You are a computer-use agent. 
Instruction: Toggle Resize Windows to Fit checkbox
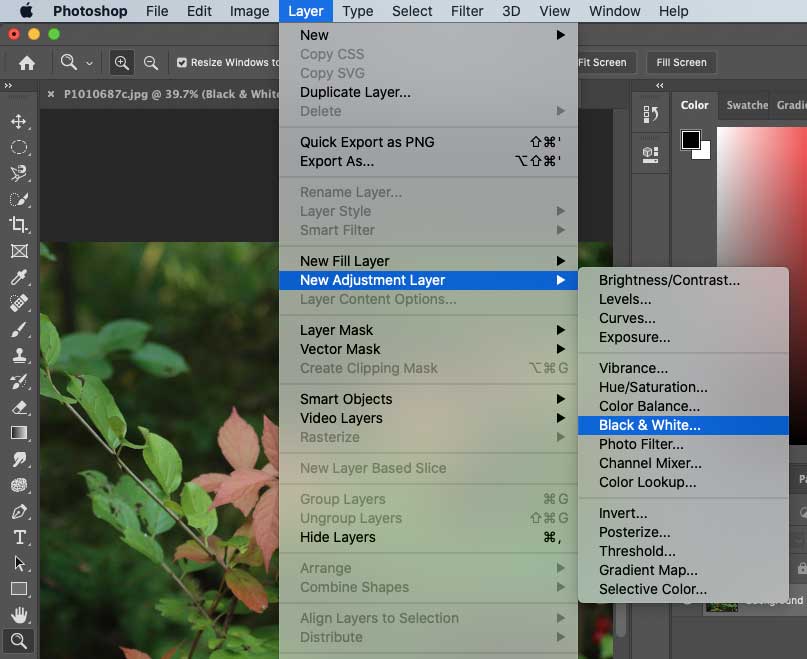point(182,63)
